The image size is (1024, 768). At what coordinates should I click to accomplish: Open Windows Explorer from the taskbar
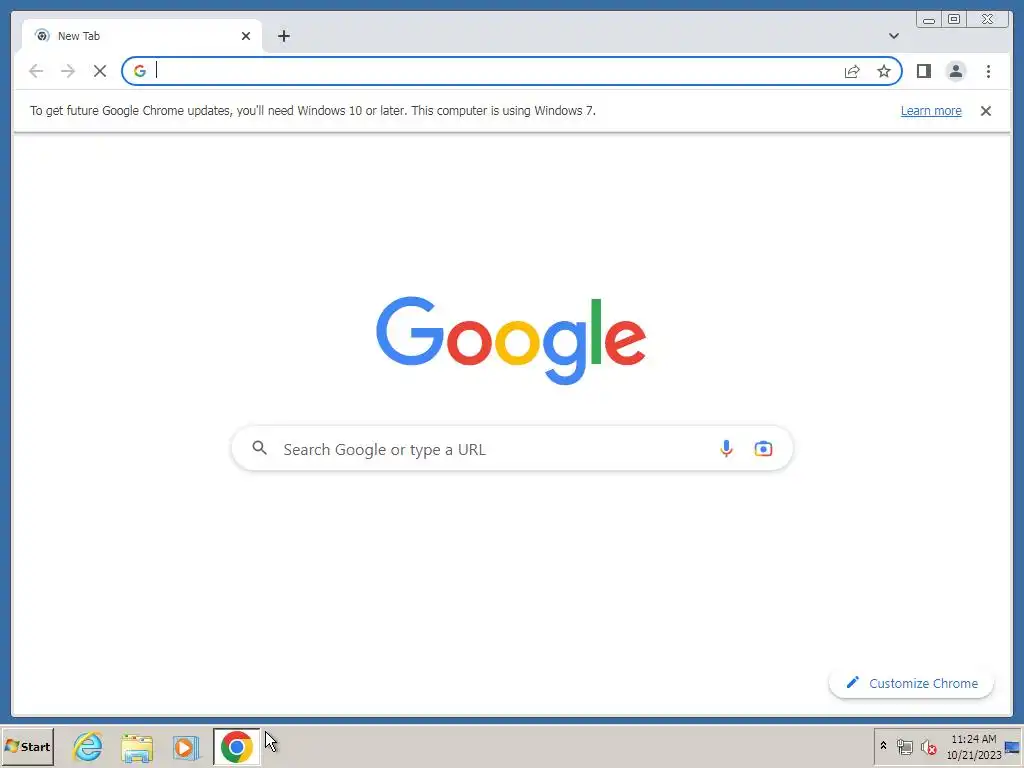(x=136, y=747)
